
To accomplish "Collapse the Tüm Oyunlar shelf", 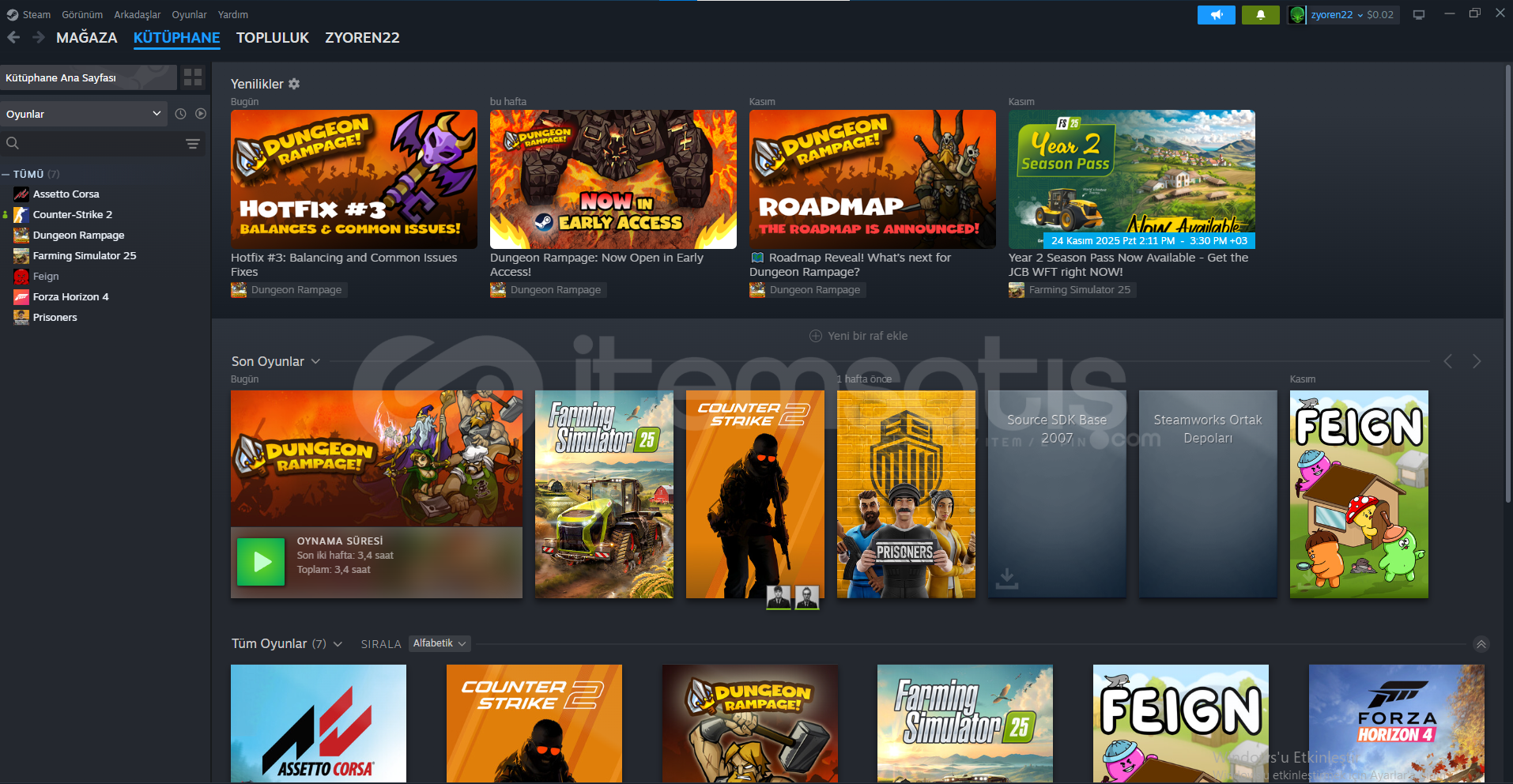I will pyautogui.click(x=1481, y=644).
